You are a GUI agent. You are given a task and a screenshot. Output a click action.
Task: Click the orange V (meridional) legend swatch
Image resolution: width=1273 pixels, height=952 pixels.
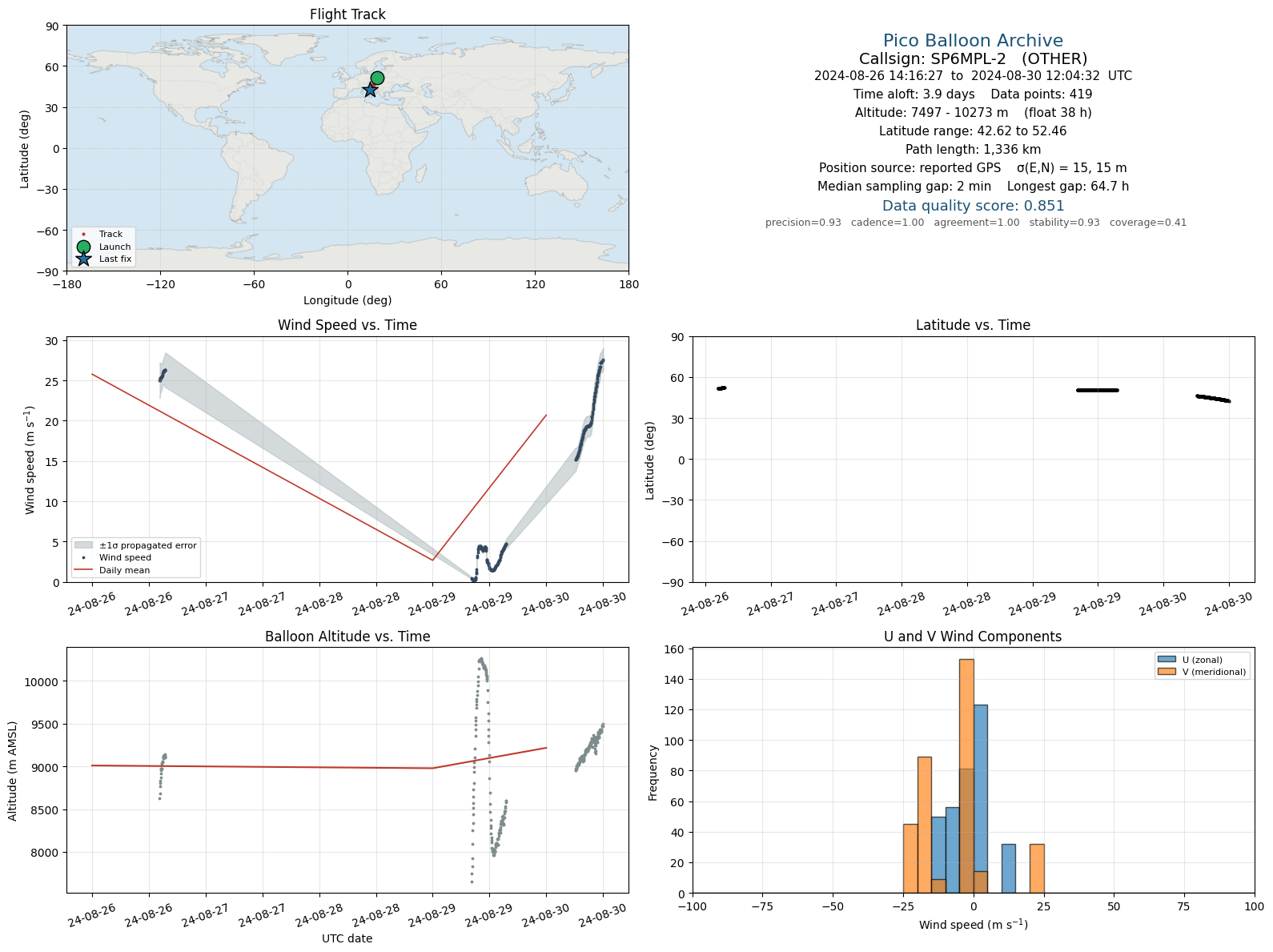pos(1167,672)
